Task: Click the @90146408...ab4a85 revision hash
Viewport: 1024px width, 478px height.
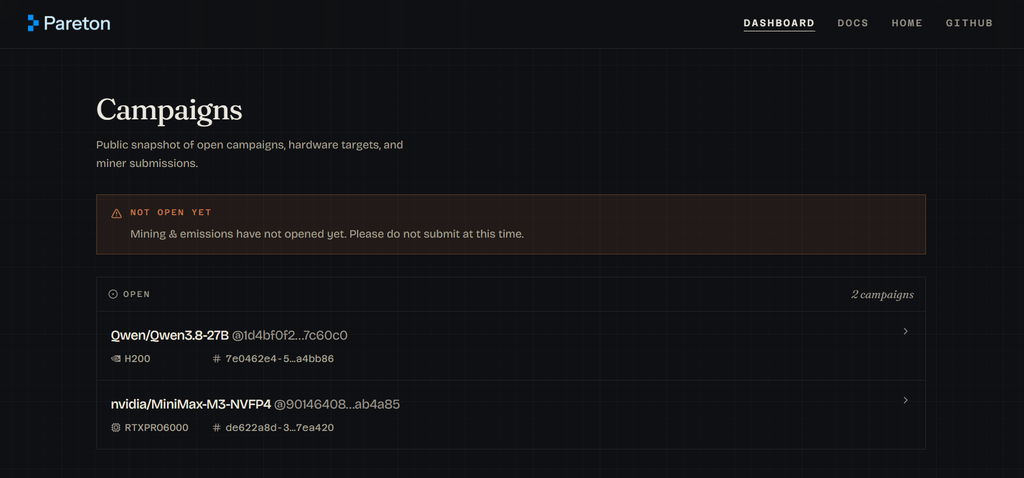Action: pyautogui.click(x=337, y=405)
